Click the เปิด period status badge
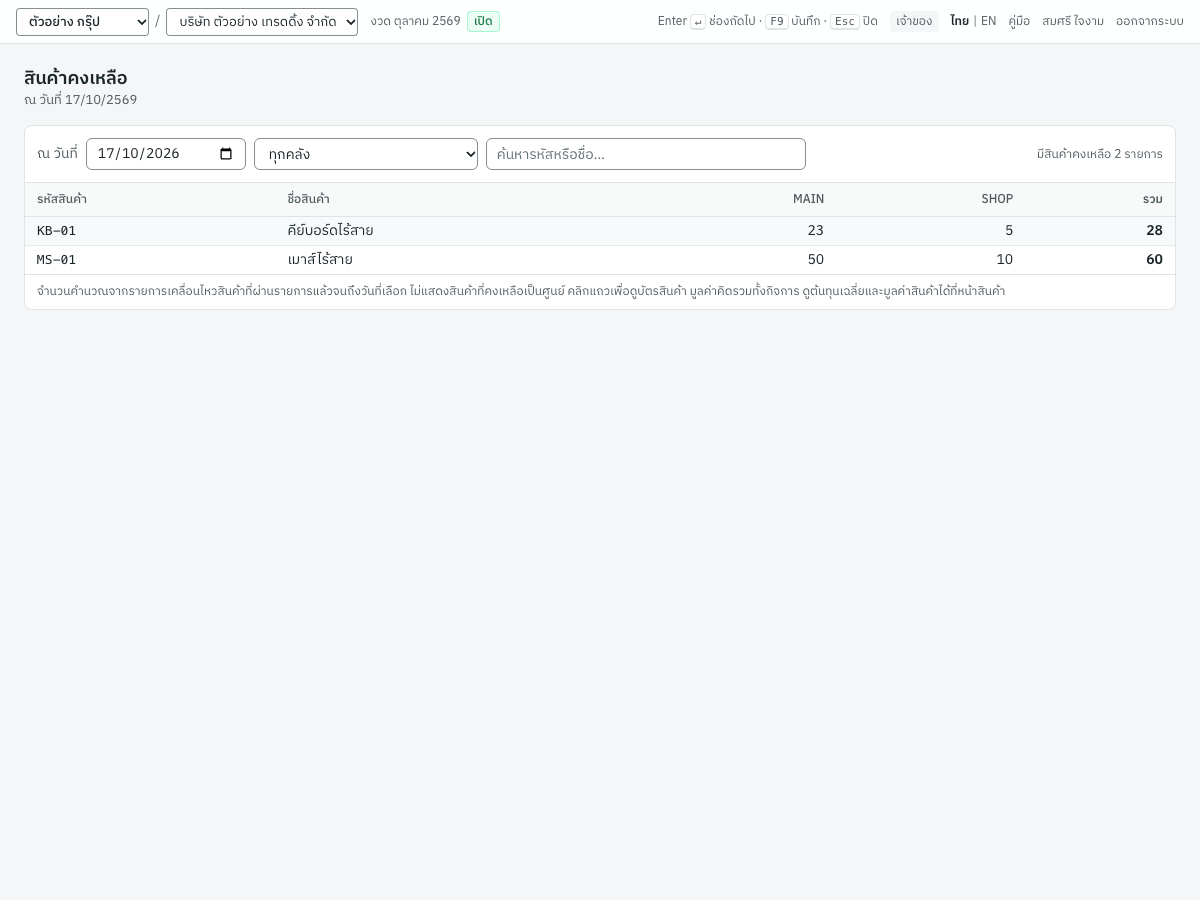This screenshot has width=1200, height=900. click(x=483, y=21)
